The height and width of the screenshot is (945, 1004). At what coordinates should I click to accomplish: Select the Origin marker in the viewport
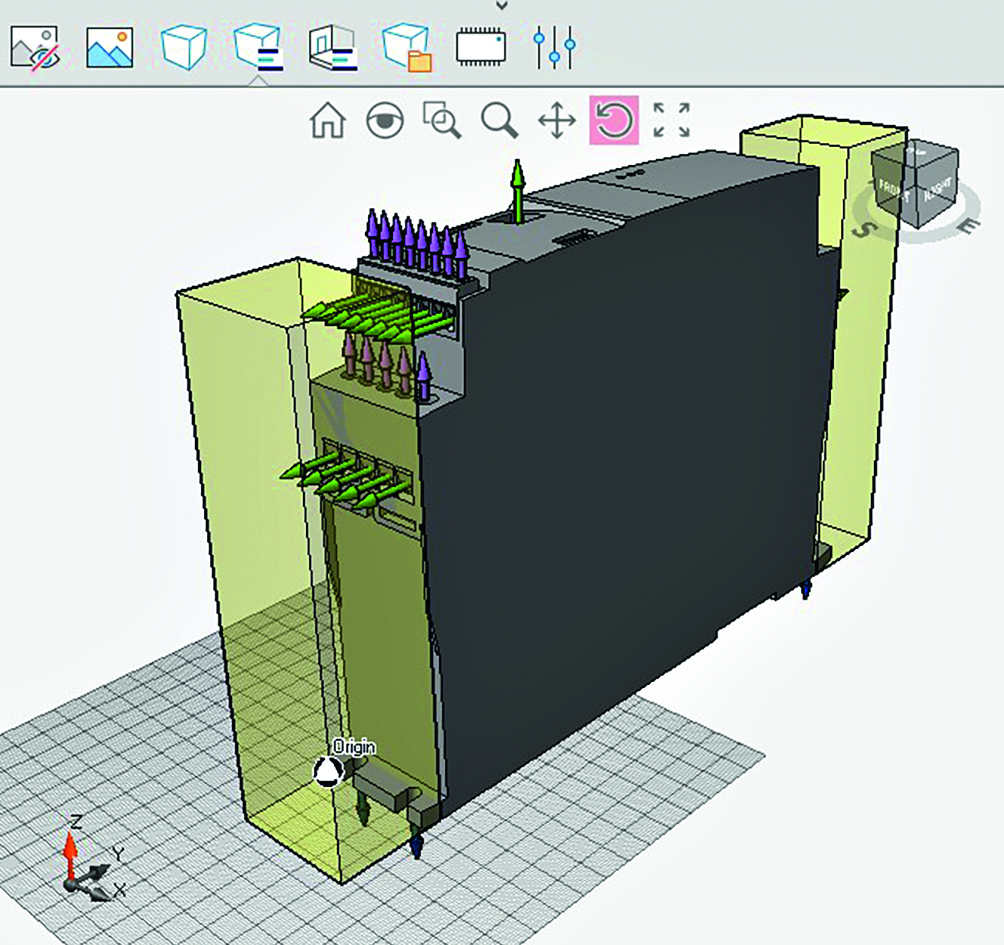(328, 771)
